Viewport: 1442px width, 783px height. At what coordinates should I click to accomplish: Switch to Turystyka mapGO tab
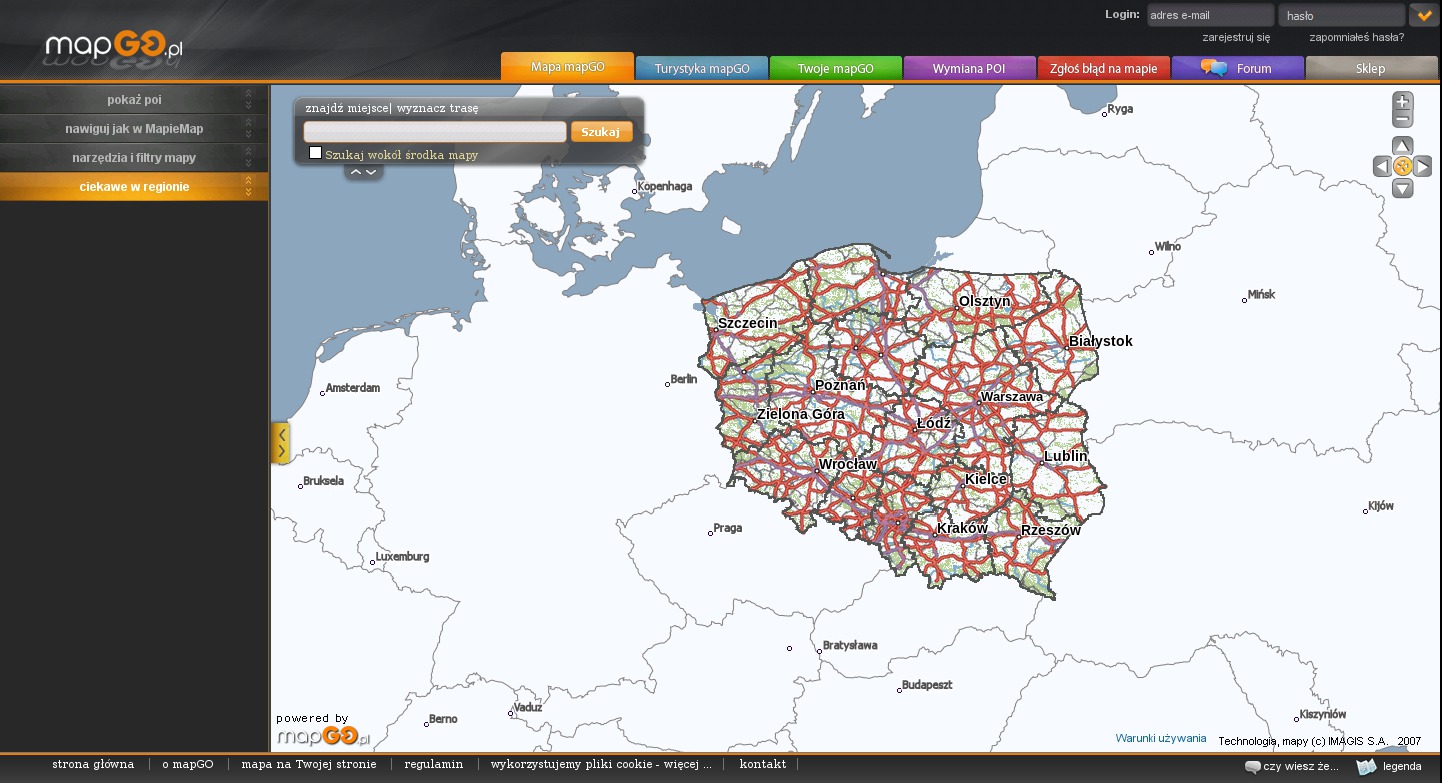click(701, 69)
